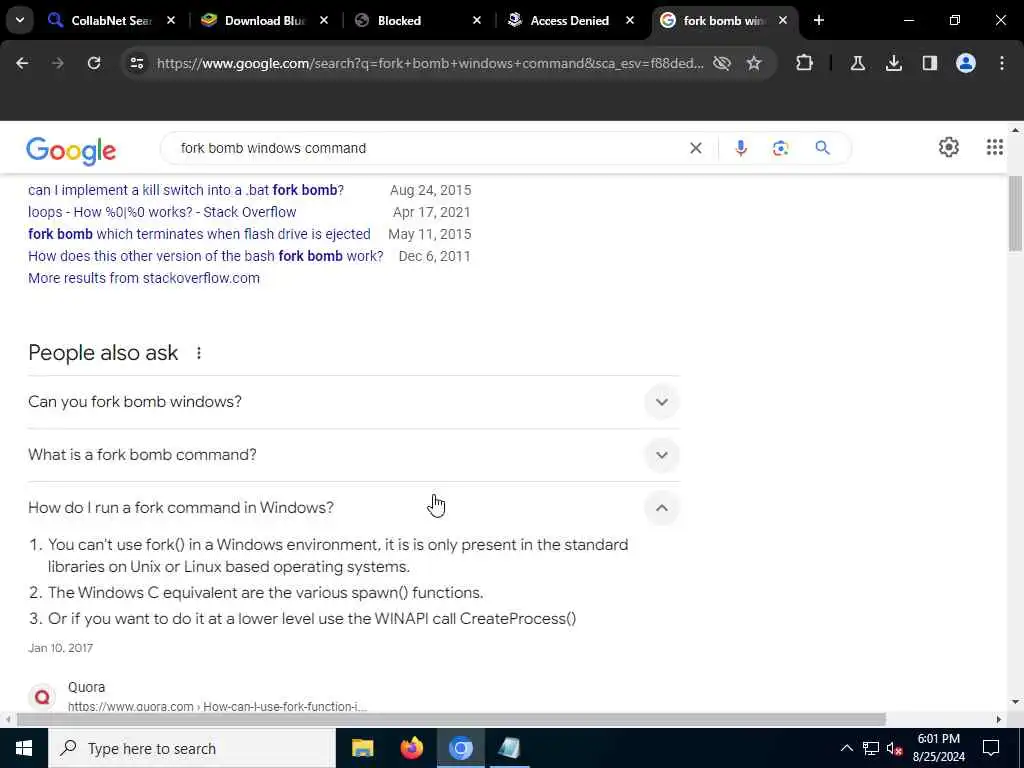Open File Explorer from the taskbar

tap(362, 748)
